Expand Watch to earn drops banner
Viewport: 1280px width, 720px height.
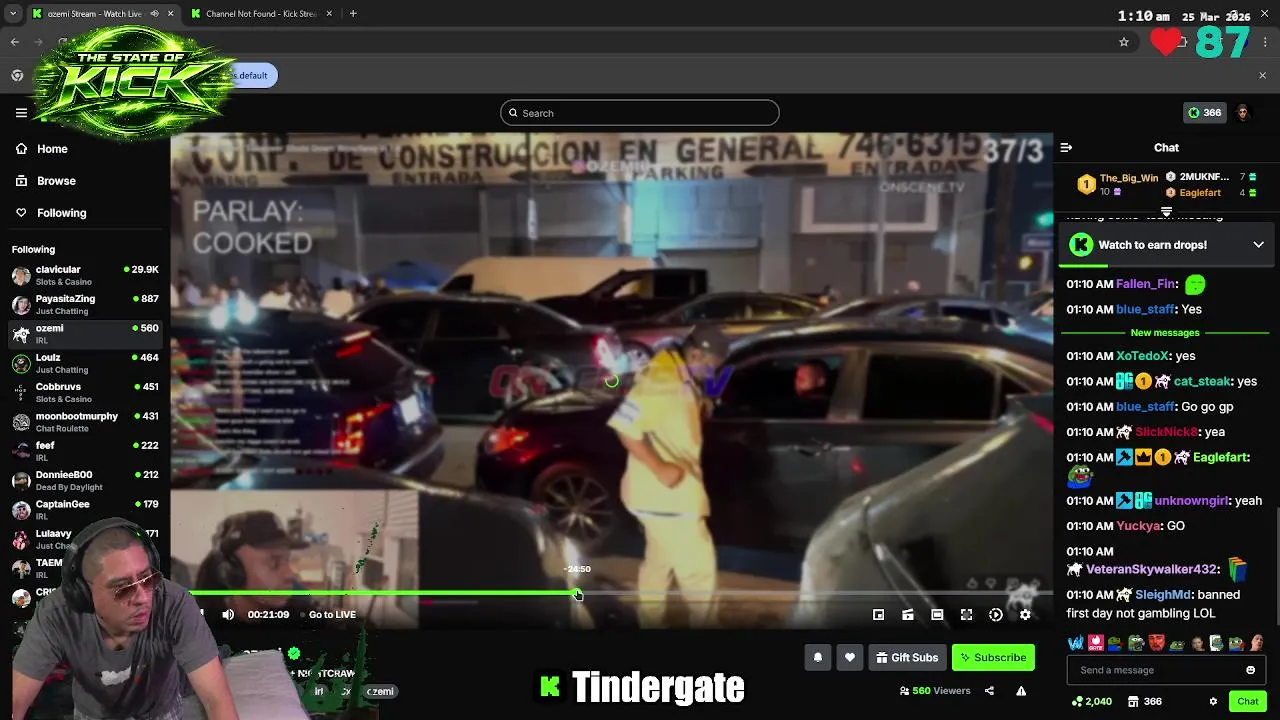coord(1258,245)
